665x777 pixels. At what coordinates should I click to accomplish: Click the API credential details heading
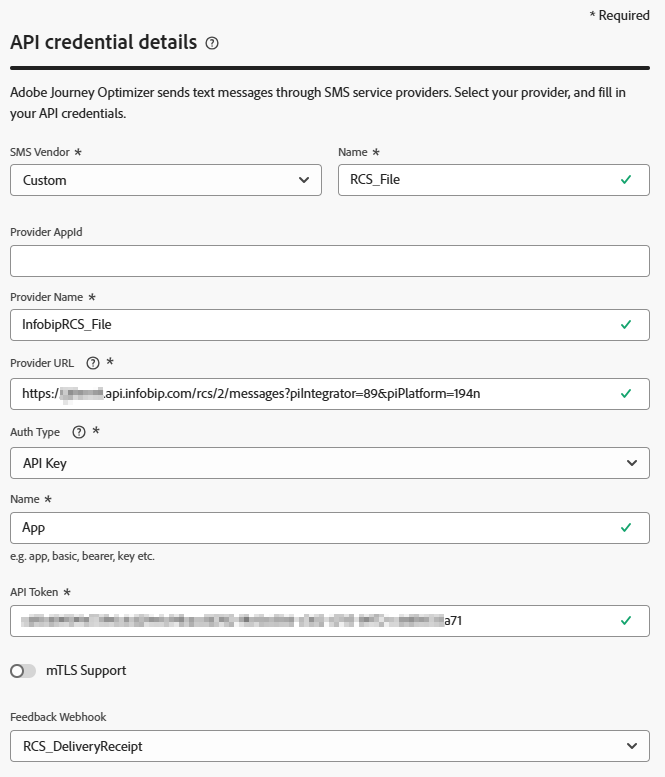[x=103, y=43]
